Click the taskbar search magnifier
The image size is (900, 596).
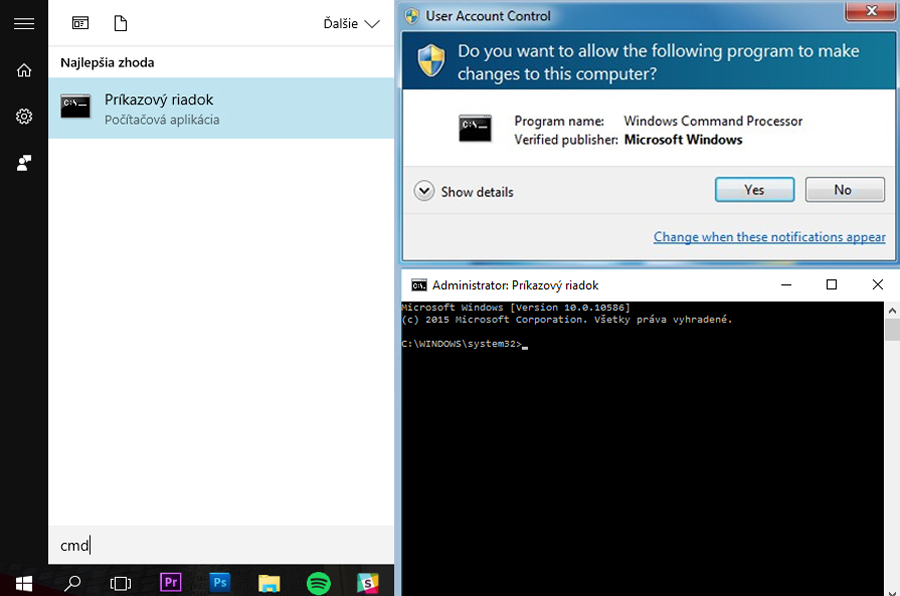tap(72, 583)
